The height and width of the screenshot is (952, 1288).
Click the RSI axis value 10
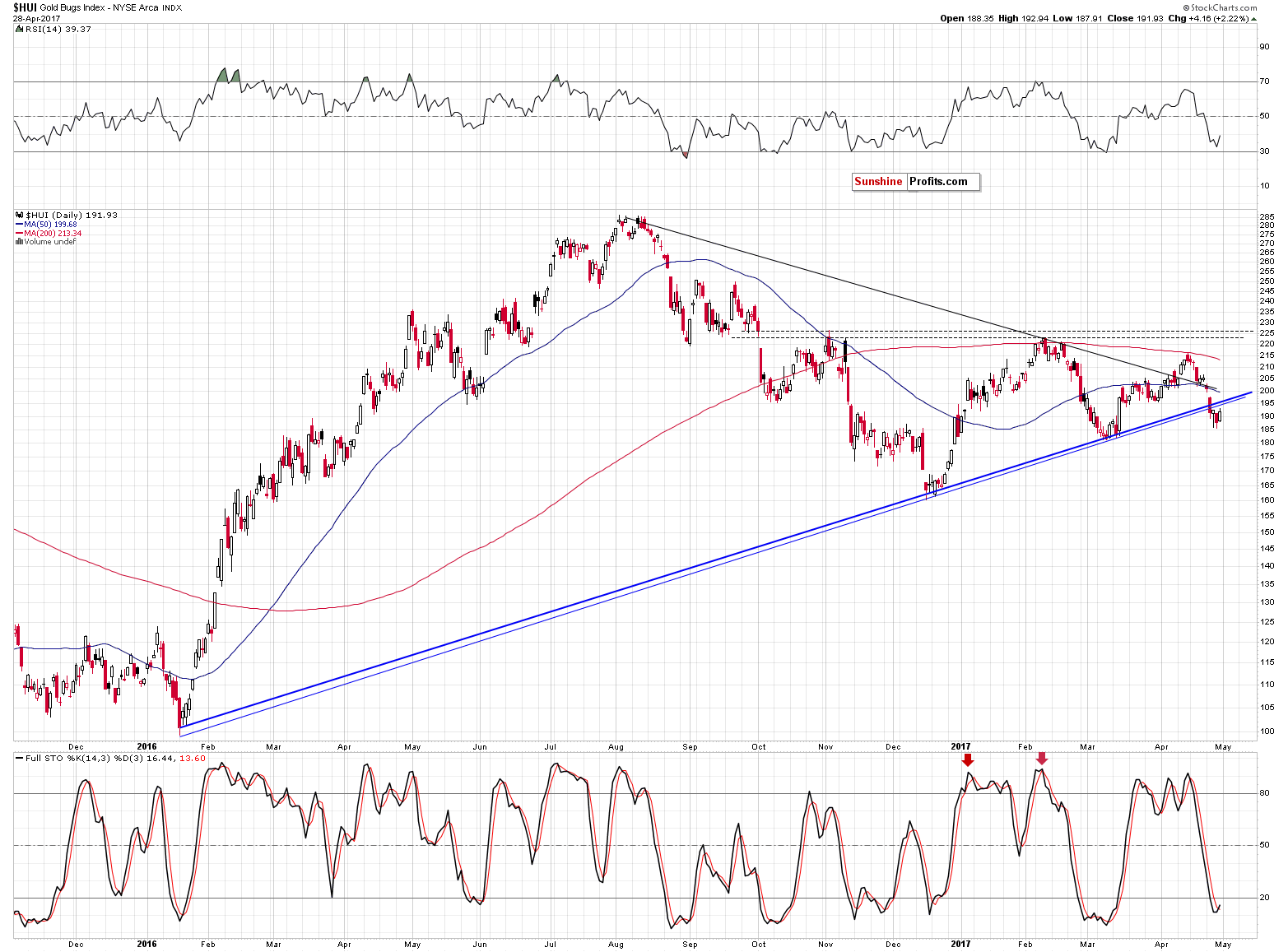1264,186
